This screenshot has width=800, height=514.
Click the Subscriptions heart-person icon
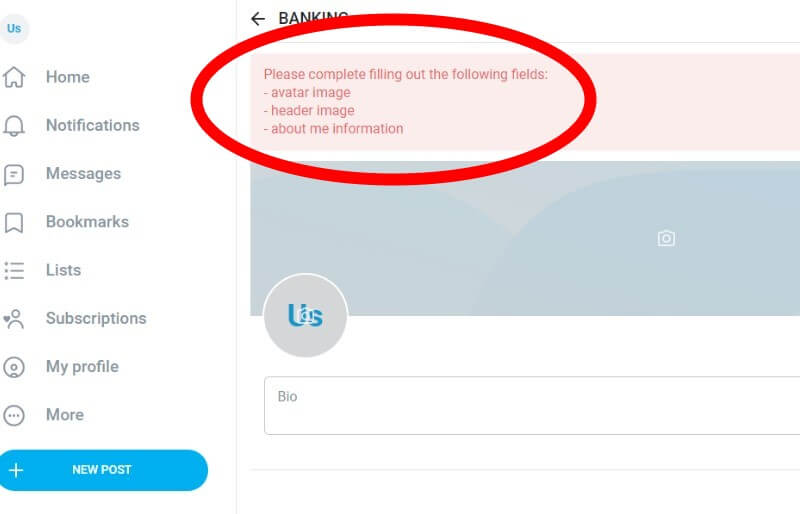[14, 319]
